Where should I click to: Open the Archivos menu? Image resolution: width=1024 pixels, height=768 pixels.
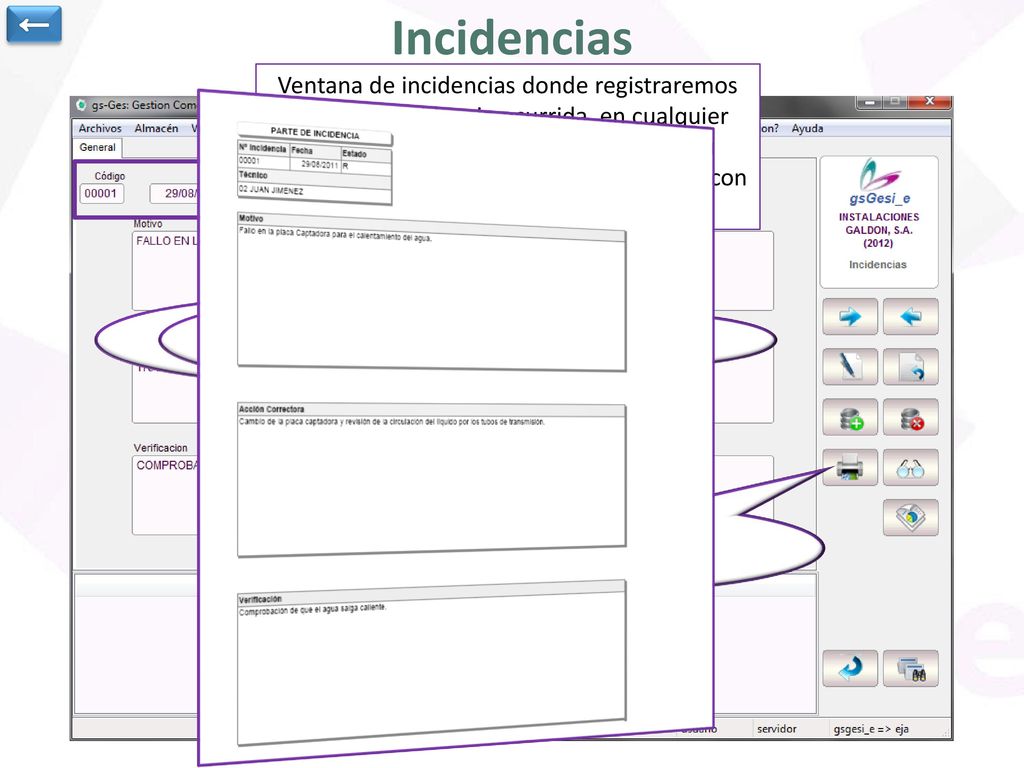(x=100, y=129)
